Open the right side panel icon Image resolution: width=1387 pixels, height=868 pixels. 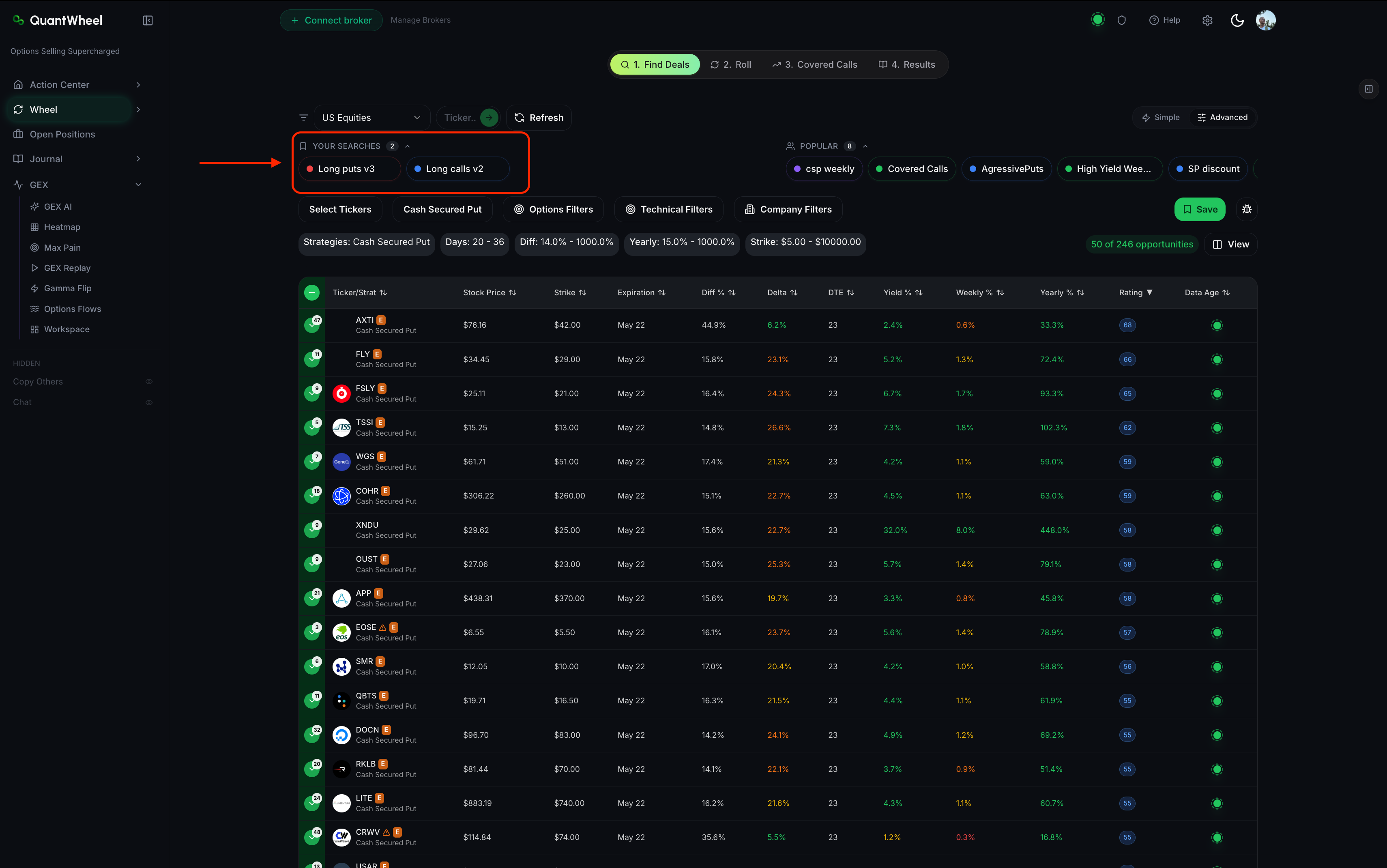pyautogui.click(x=1369, y=89)
